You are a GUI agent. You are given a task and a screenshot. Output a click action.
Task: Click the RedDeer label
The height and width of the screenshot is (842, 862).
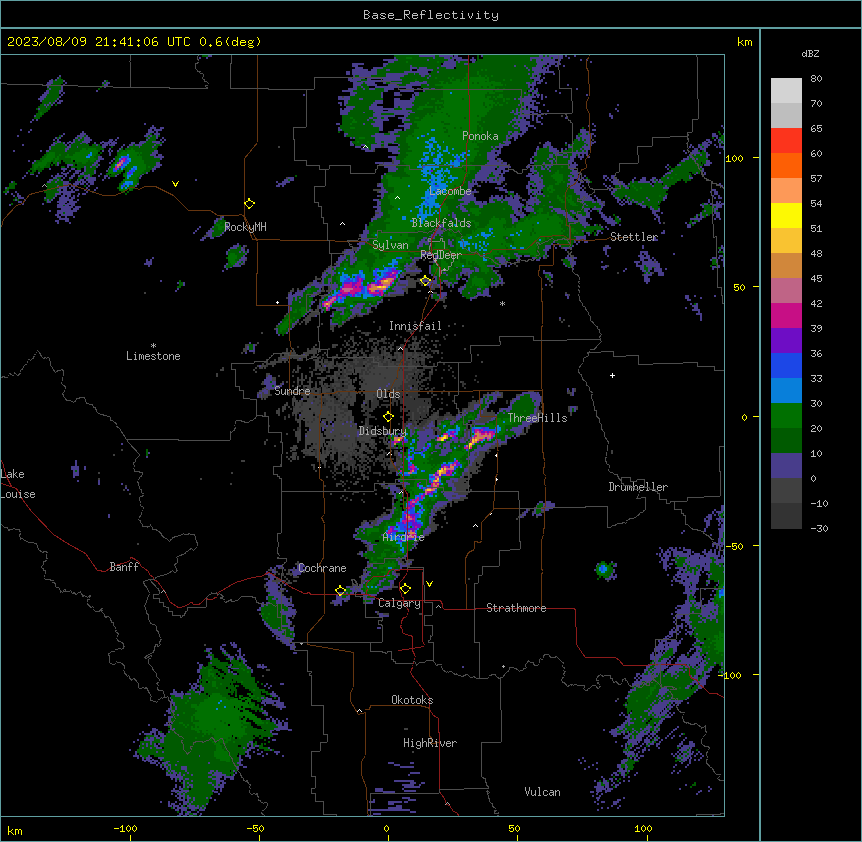tap(441, 255)
